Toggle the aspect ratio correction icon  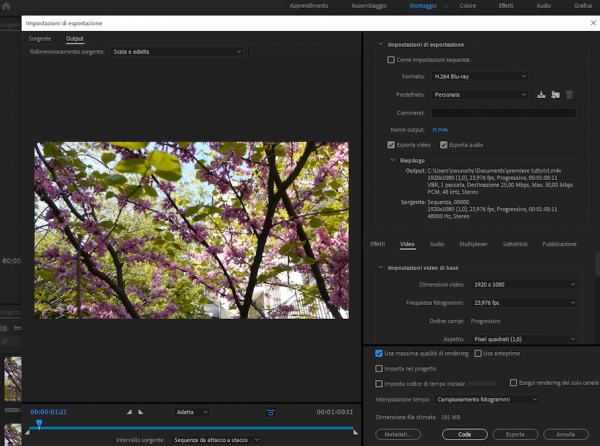pyautogui.click(x=270, y=412)
